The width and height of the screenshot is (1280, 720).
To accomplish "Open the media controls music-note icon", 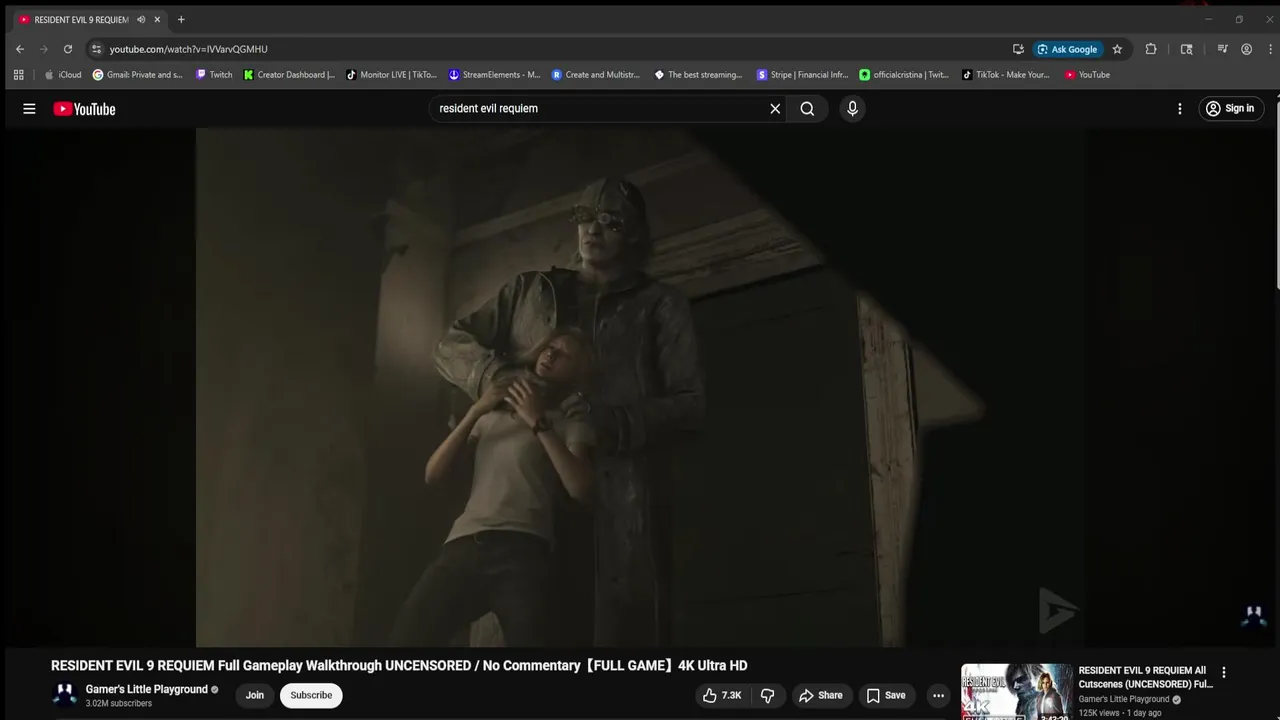I will pos(1222,49).
